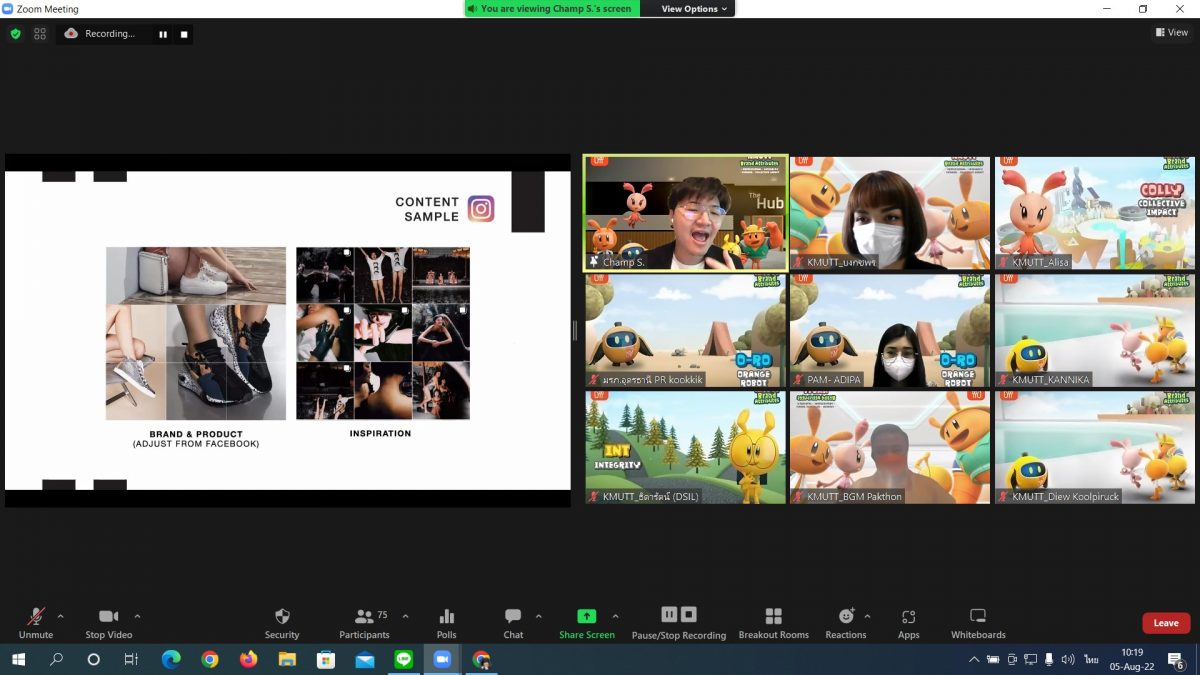1200x675 pixels.
Task: Switch to the Zoom taskbar icon
Action: click(x=442, y=660)
